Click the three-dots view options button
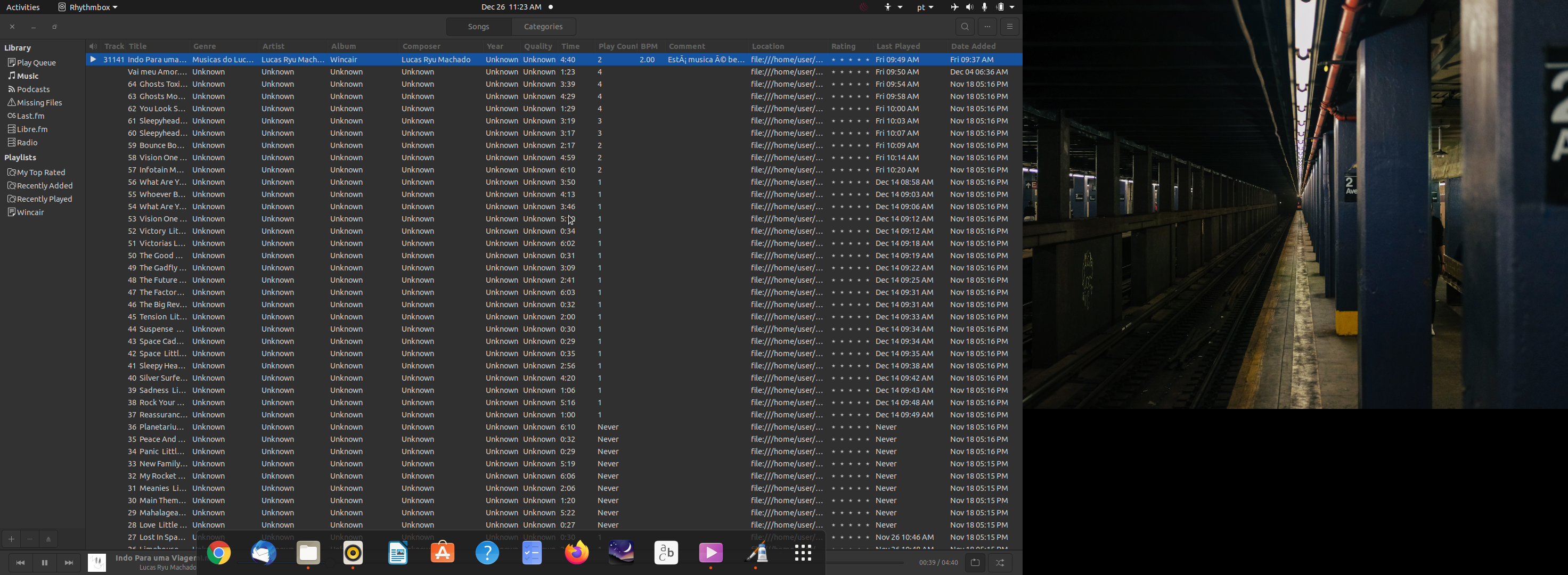This screenshot has height=575, width=1568. click(987, 27)
